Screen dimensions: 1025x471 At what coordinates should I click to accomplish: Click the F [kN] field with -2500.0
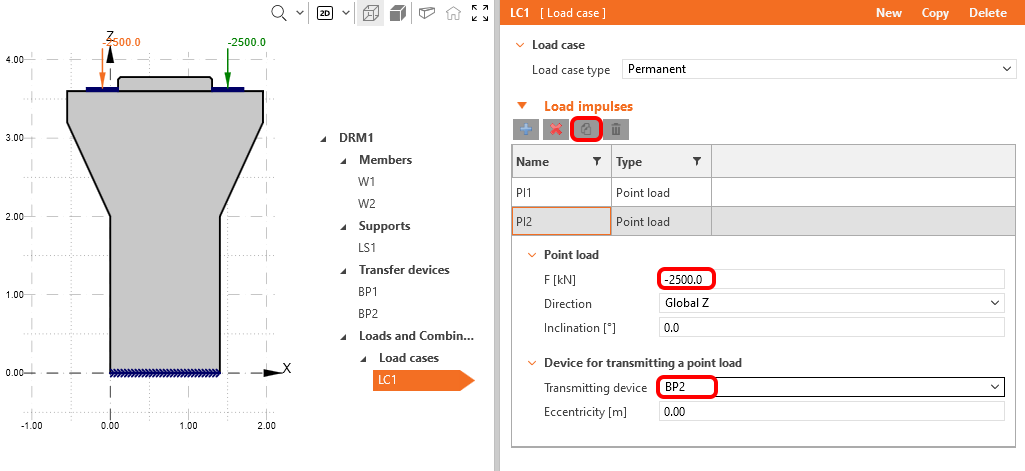832,280
